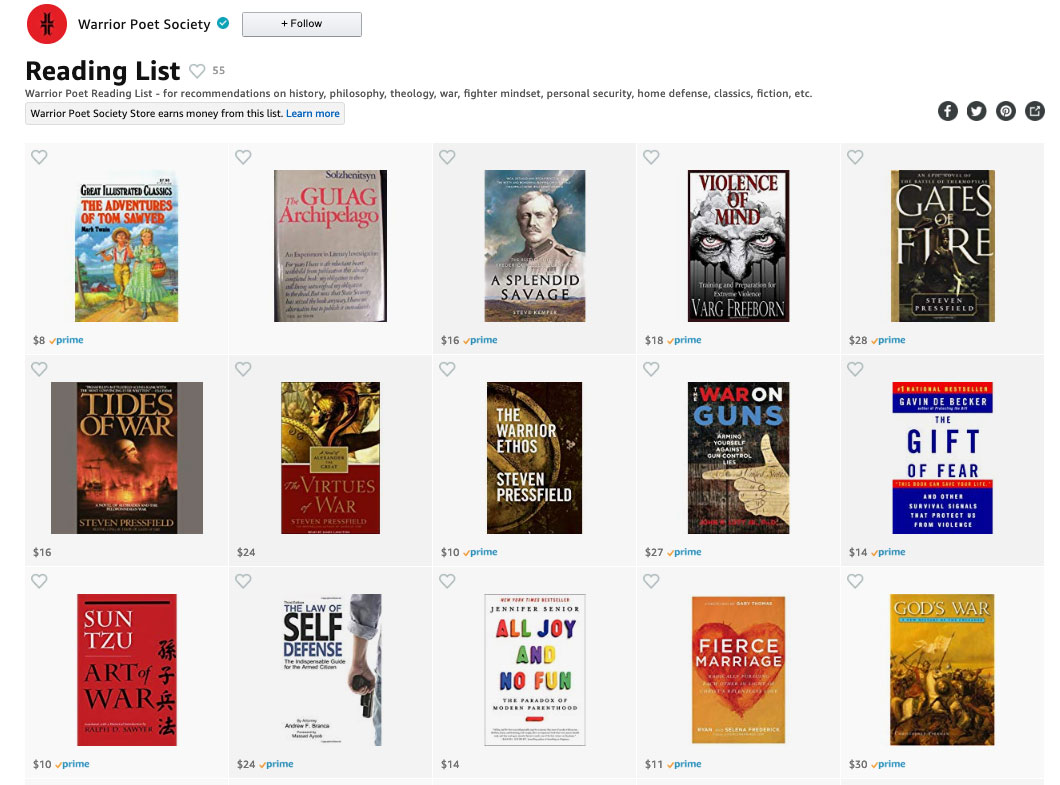Viewport: 1060px width, 785px height.
Task: Favorite The Adventures of Tom Sawyer
Action: pos(39,157)
